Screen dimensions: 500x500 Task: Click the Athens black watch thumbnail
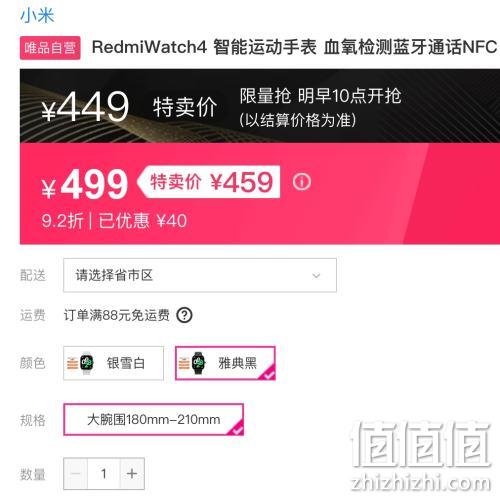(199, 363)
